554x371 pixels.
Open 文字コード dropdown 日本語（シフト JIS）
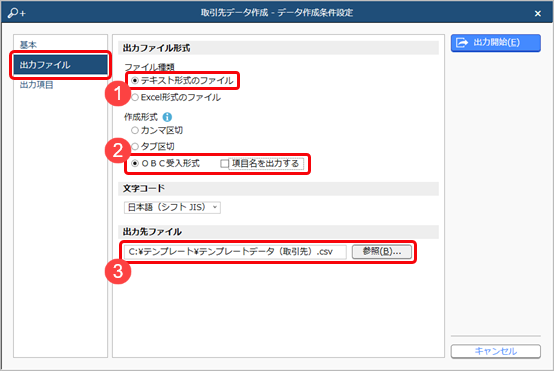[172, 207]
